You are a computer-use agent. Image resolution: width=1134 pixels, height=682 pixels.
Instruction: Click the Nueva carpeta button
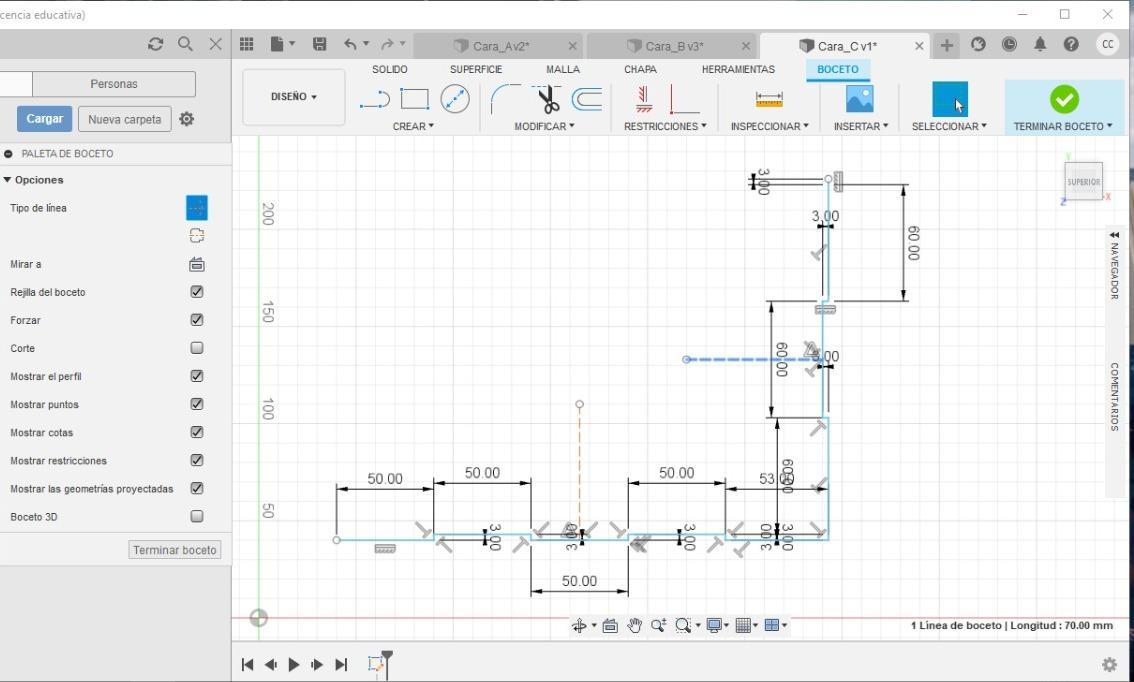124,119
